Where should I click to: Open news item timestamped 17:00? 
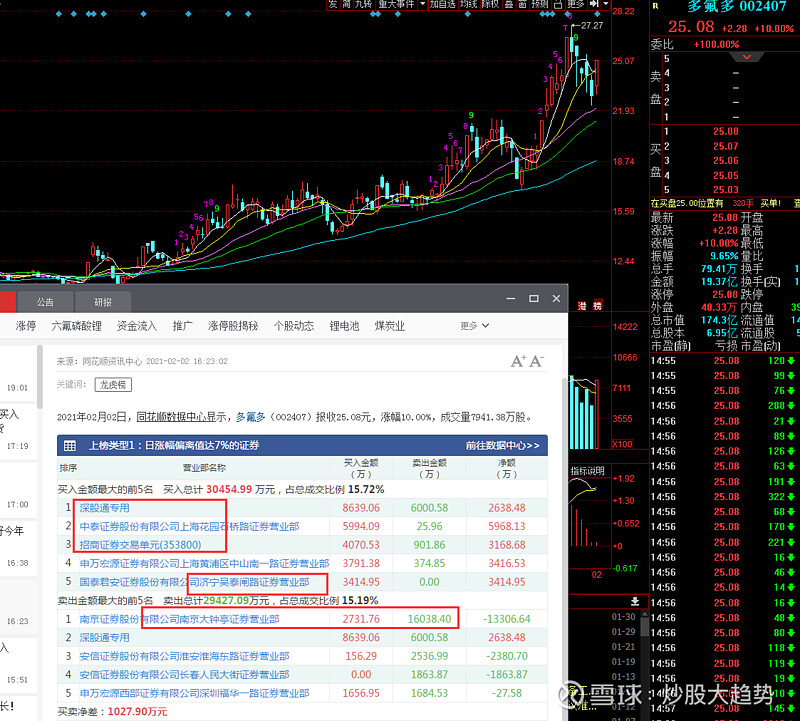18,488
